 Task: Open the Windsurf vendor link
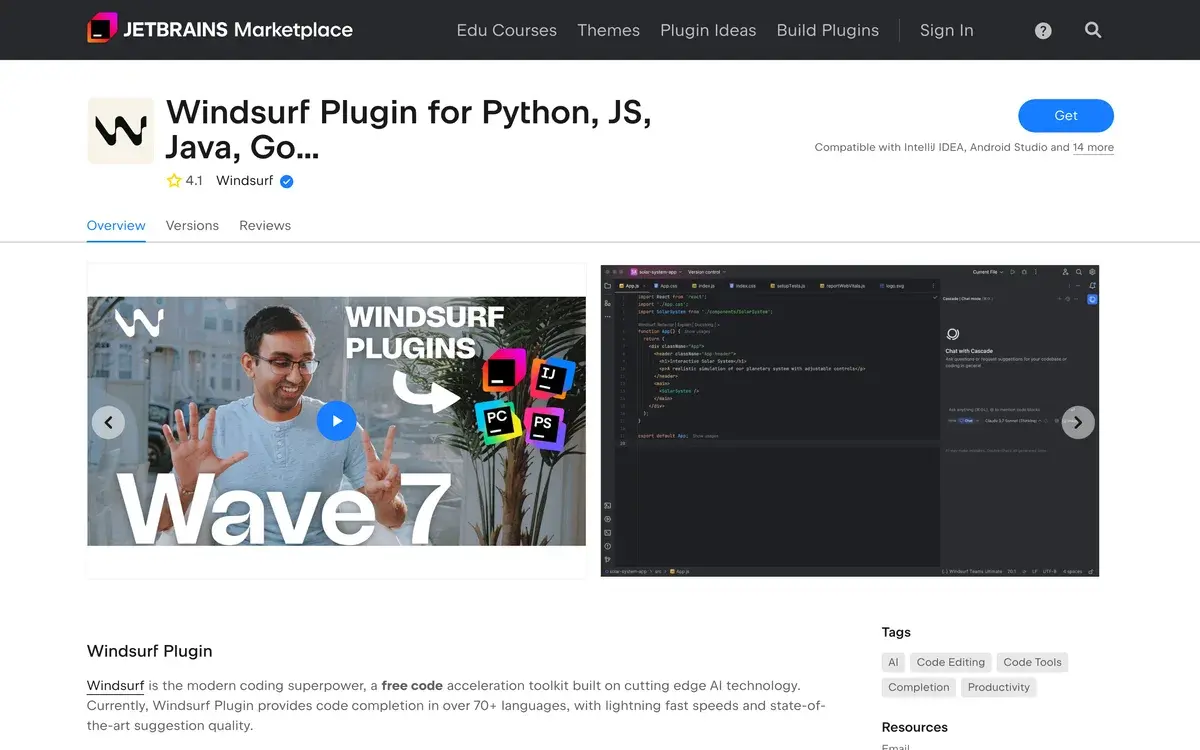pos(244,181)
